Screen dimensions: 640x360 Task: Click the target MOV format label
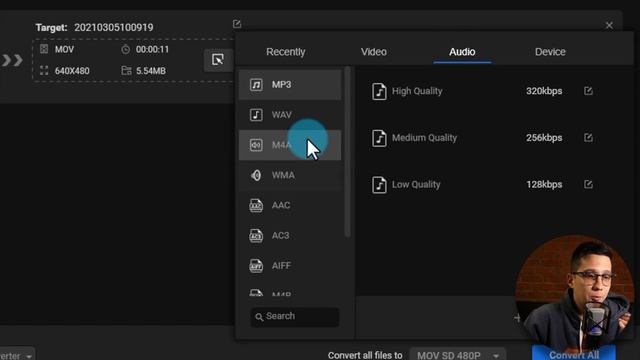64,49
